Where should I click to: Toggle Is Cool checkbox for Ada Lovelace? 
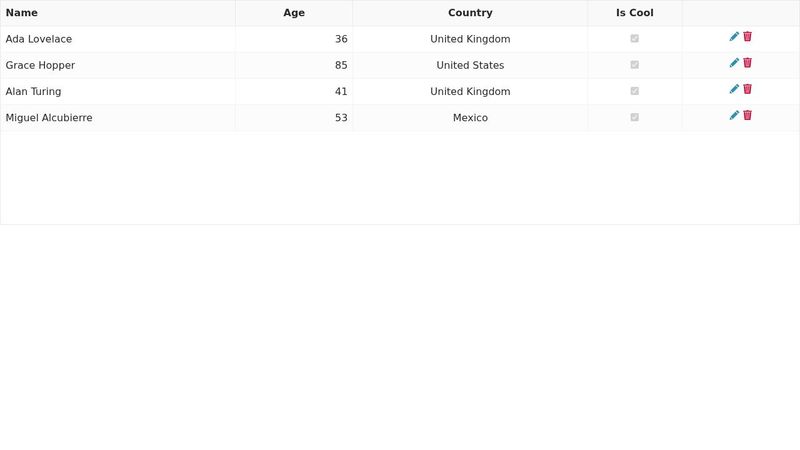click(x=634, y=39)
